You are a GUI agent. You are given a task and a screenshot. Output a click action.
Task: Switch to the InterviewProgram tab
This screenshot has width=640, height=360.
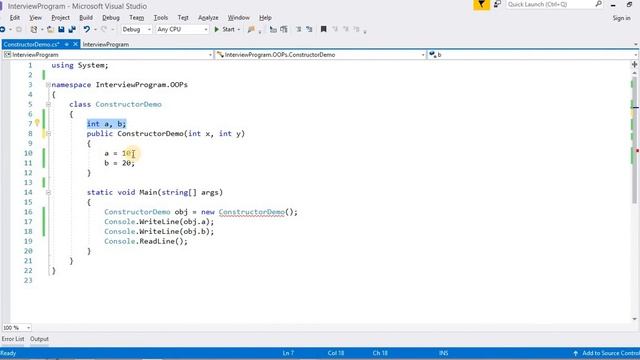pos(106,44)
